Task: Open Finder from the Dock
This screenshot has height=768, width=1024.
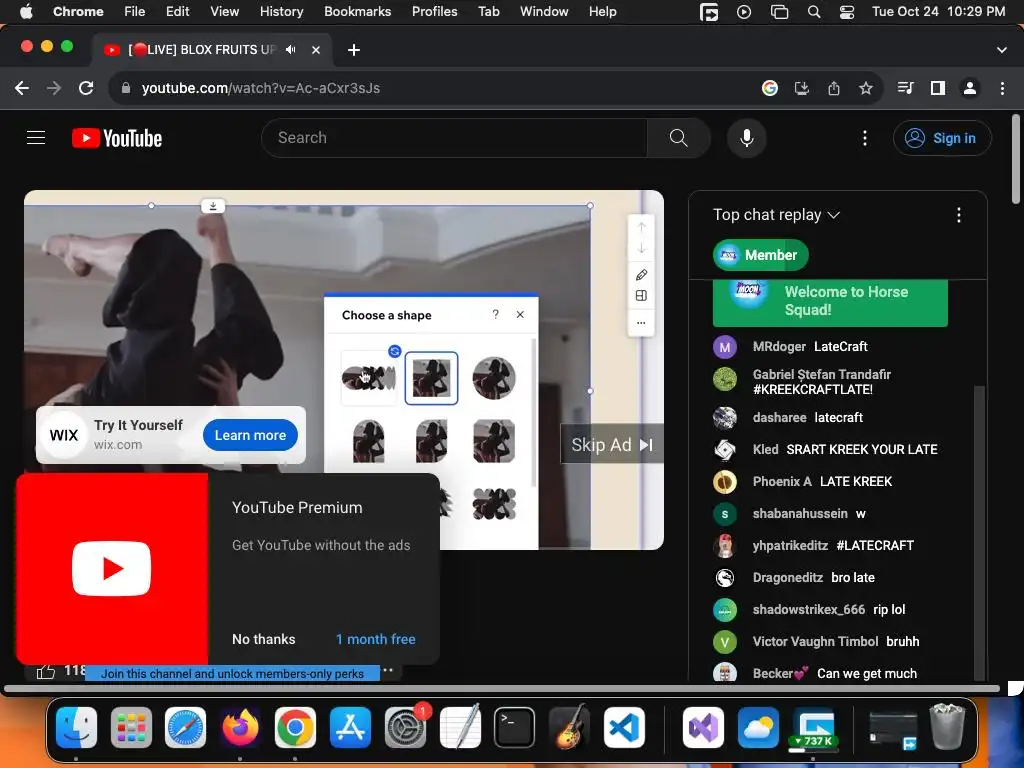Action: coord(76,727)
